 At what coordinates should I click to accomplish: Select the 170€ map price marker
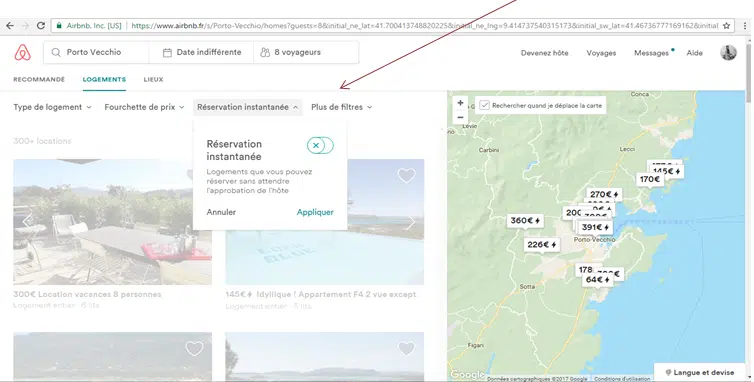pyautogui.click(x=650, y=179)
